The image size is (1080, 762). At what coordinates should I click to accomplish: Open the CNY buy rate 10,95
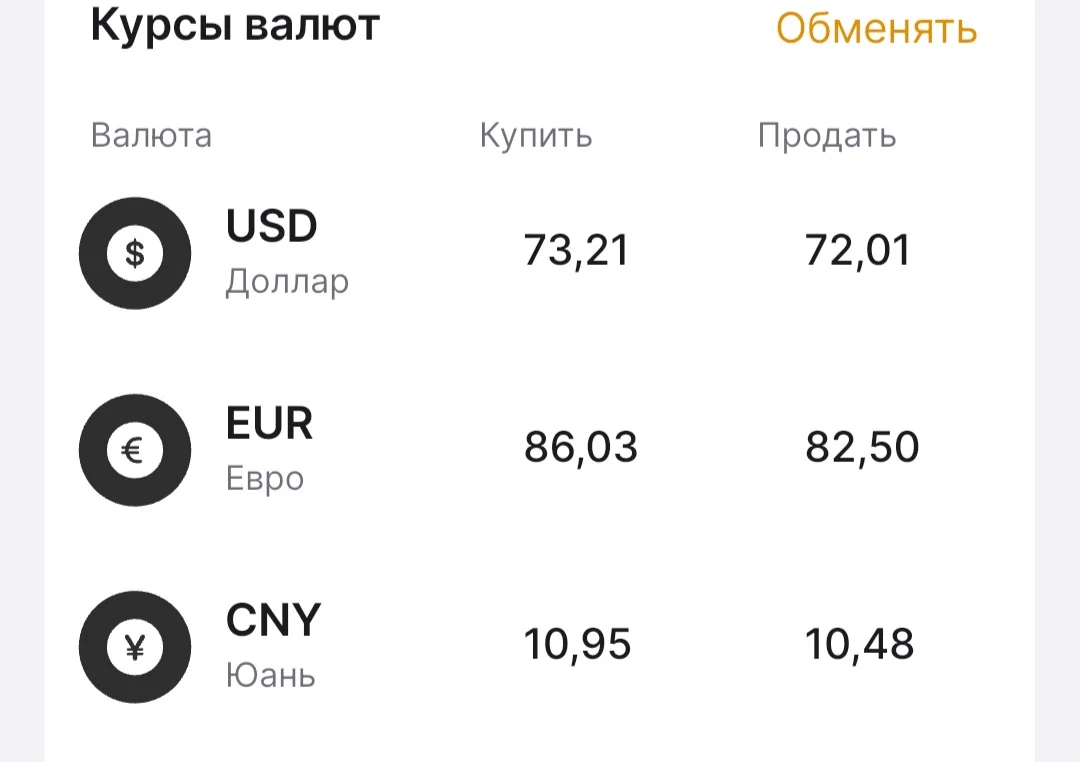[577, 644]
